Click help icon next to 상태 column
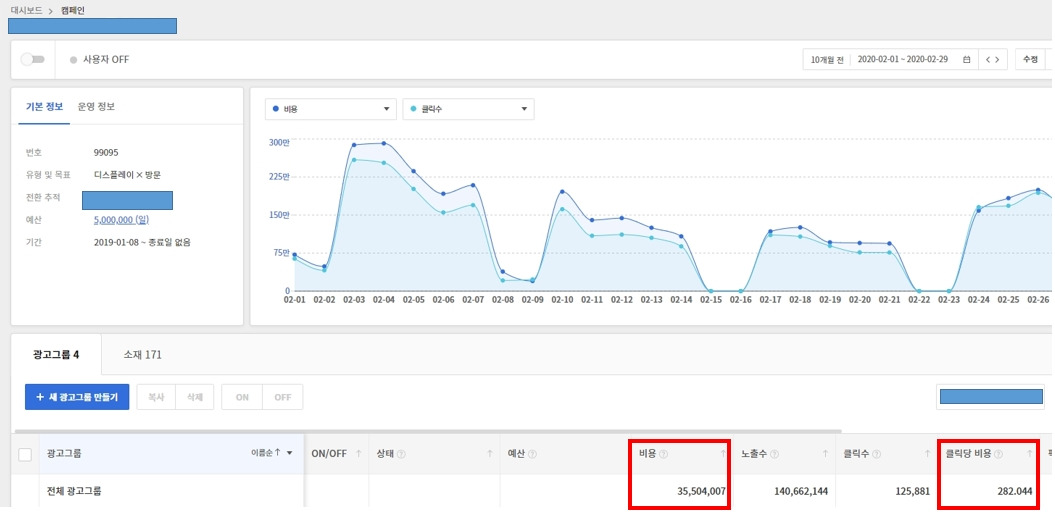 tap(401, 454)
